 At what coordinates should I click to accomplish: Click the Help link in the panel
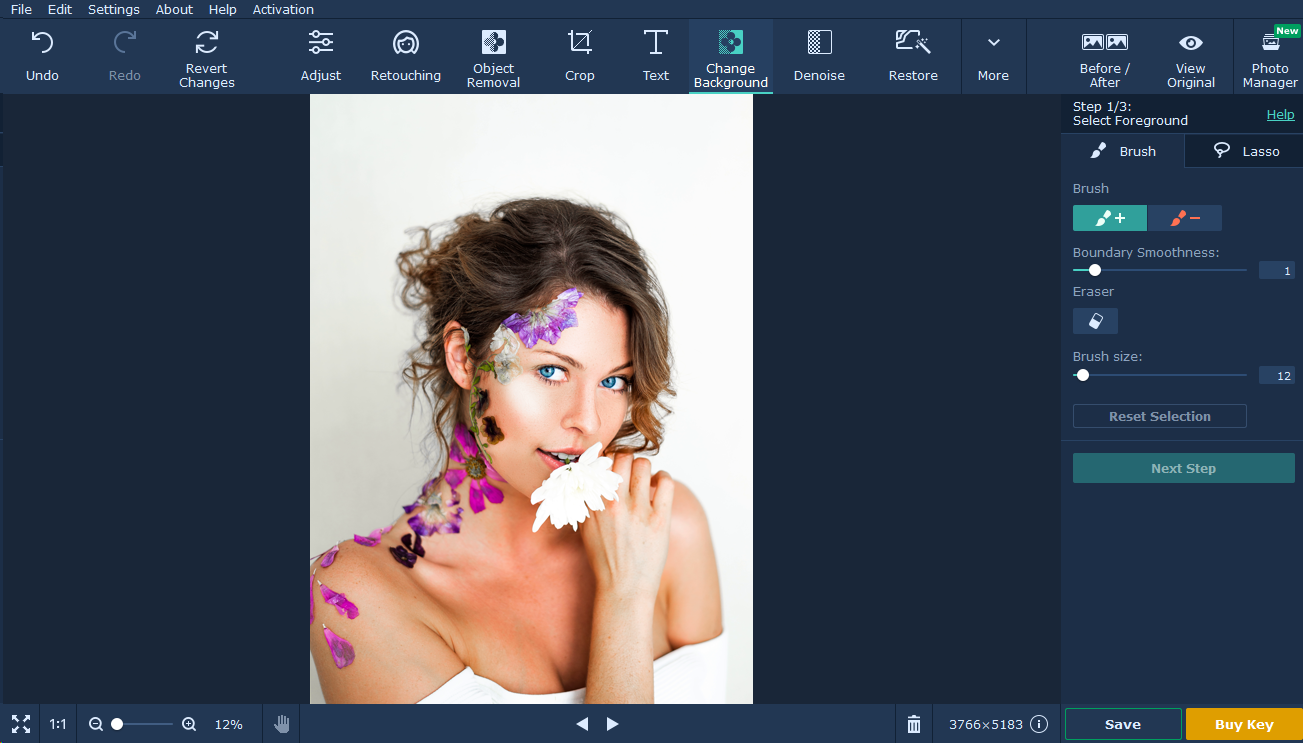(x=1280, y=114)
